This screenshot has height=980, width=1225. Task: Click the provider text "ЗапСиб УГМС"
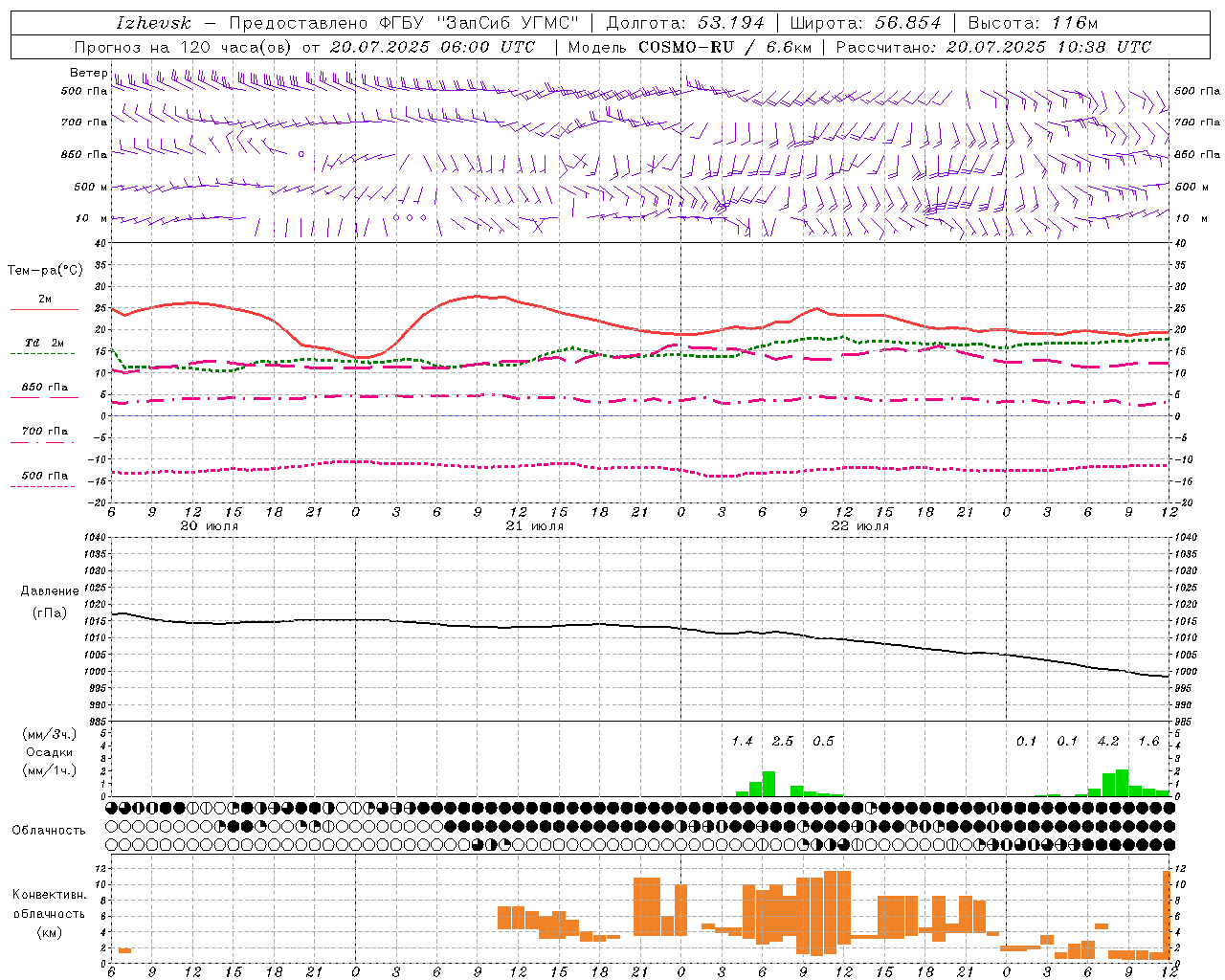click(x=506, y=23)
